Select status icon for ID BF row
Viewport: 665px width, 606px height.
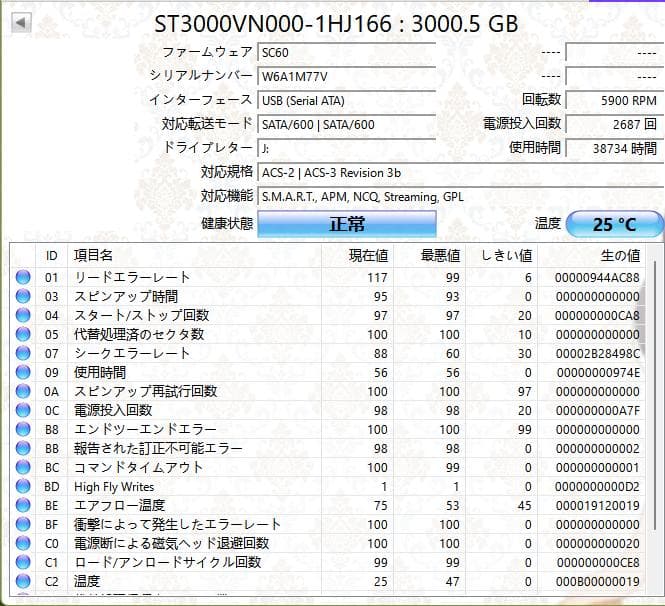coord(23,524)
